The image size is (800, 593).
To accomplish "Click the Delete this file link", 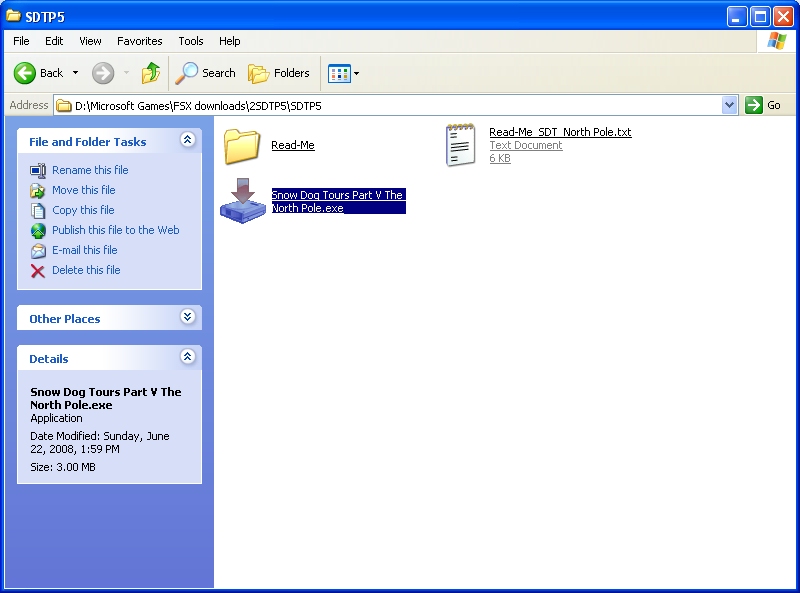I will tap(85, 270).
